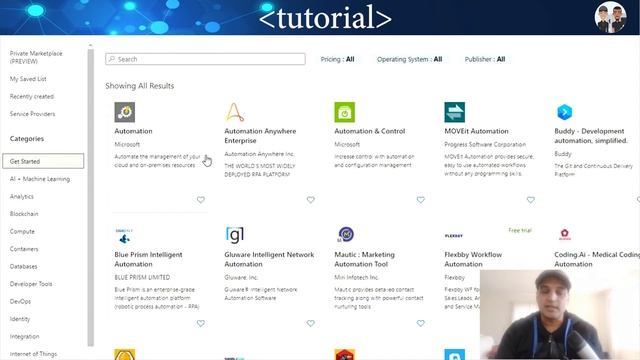Click 'Mini Infotech Inc.' publisher text
640x360 pixels.
356,278
